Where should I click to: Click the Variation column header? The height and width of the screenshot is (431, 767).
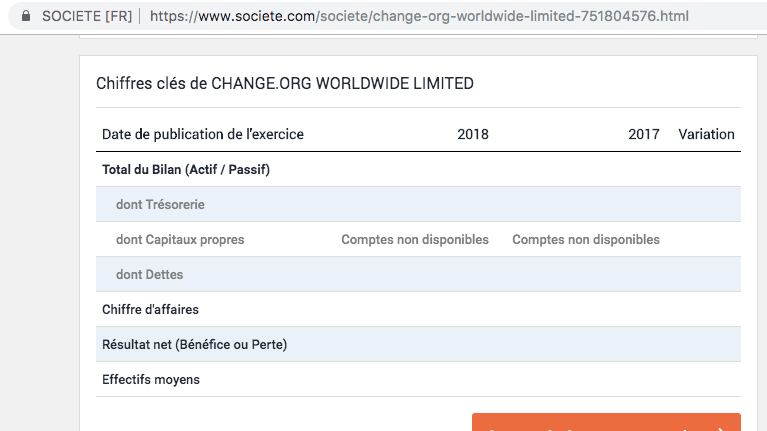tap(706, 134)
